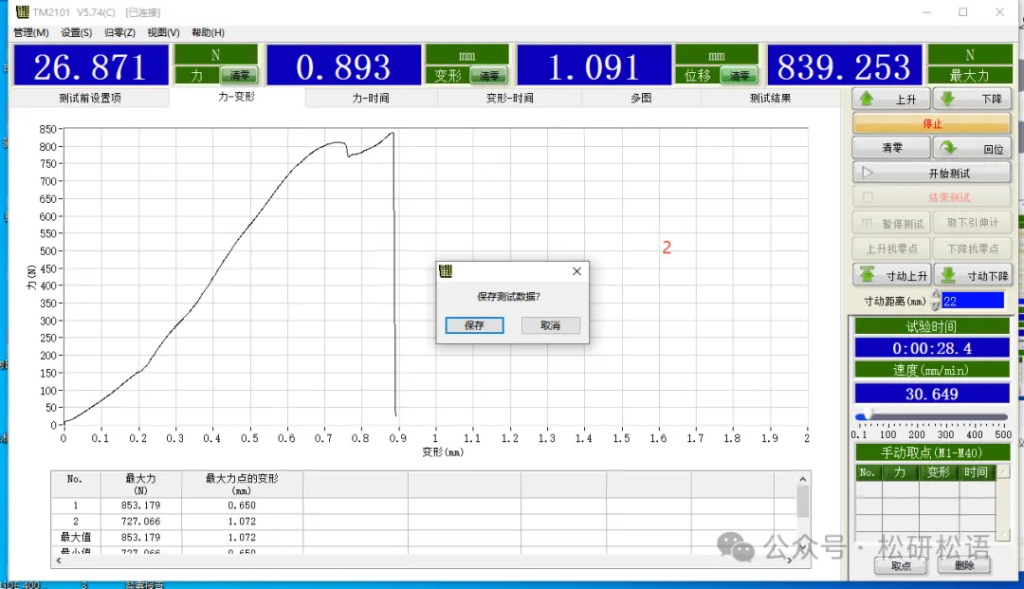Click the orange 停止 button
The image size is (1024, 589).
pyautogui.click(x=932, y=123)
